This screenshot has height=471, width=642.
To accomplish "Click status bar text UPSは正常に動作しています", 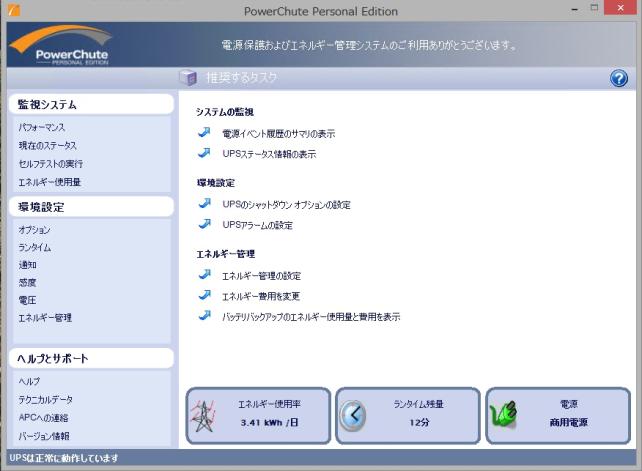I will [x=63, y=458].
